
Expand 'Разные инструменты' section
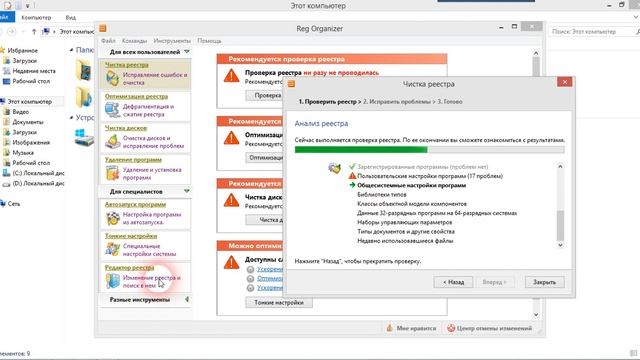pyautogui.click(x=187, y=300)
